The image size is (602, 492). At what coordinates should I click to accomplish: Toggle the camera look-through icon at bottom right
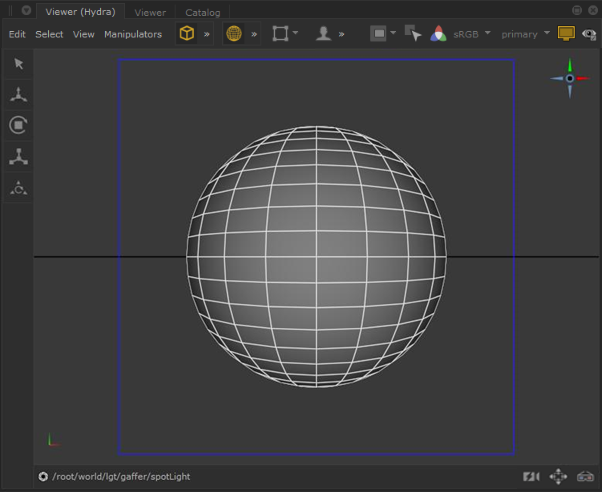(532, 476)
